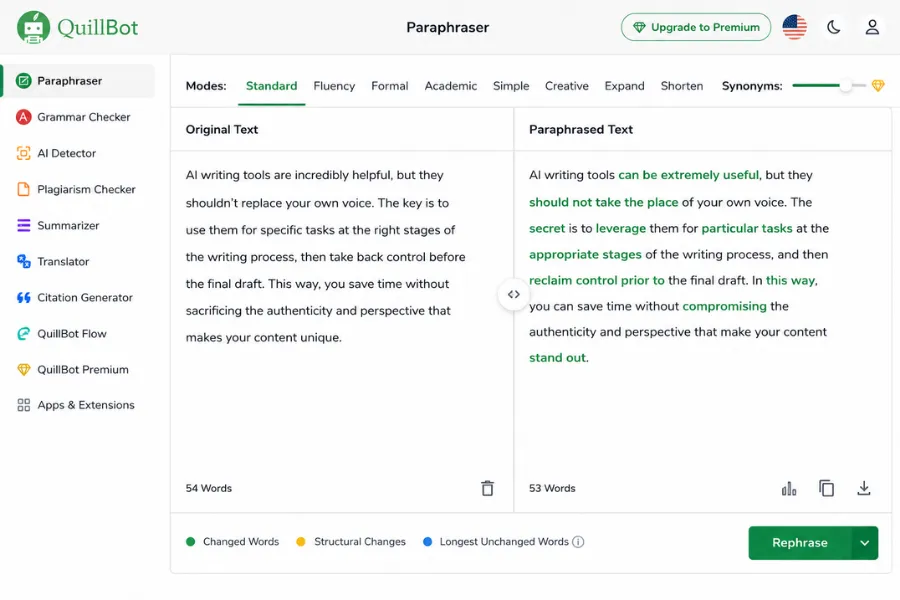Click the blue Longest Unchanged Words dot

click(x=427, y=541)
